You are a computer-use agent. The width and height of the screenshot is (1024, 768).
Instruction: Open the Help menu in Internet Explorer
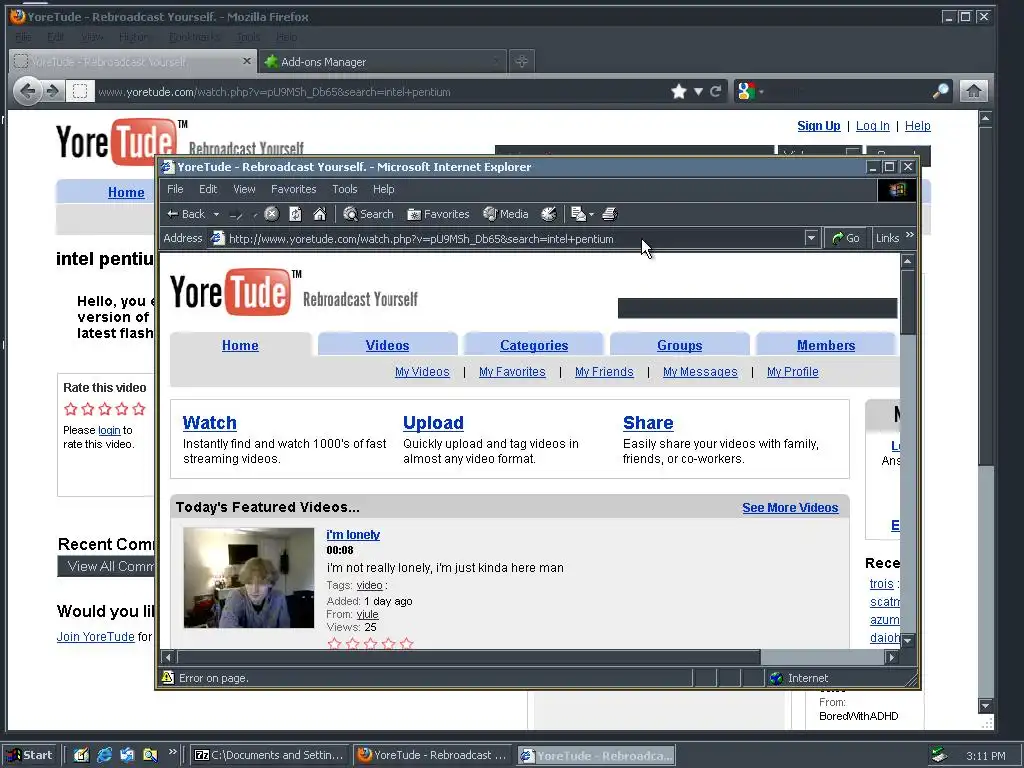click(x=384, y=189)
